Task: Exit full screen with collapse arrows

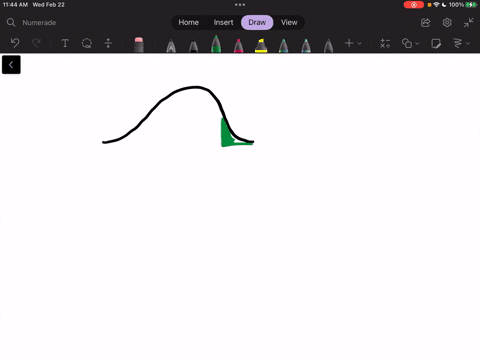Action: (468, 23)
